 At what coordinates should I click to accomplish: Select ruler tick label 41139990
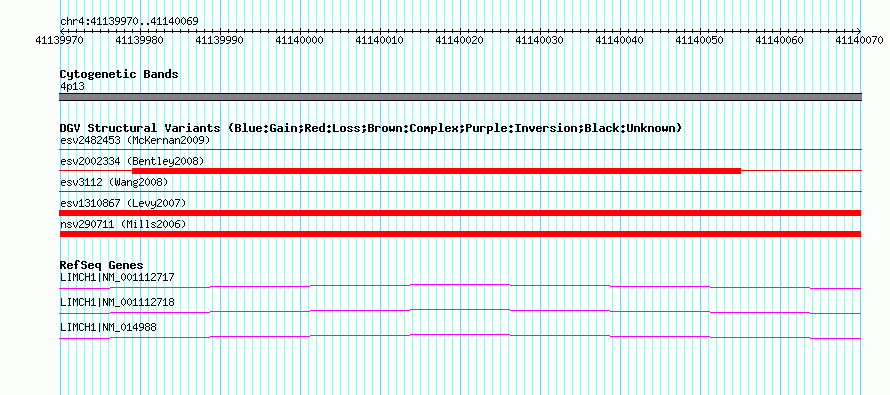[219, 40]
